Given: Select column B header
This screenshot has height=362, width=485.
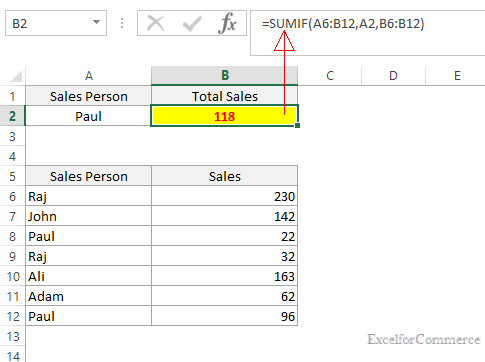Looking at the screenshot, I should click(224, 76).
